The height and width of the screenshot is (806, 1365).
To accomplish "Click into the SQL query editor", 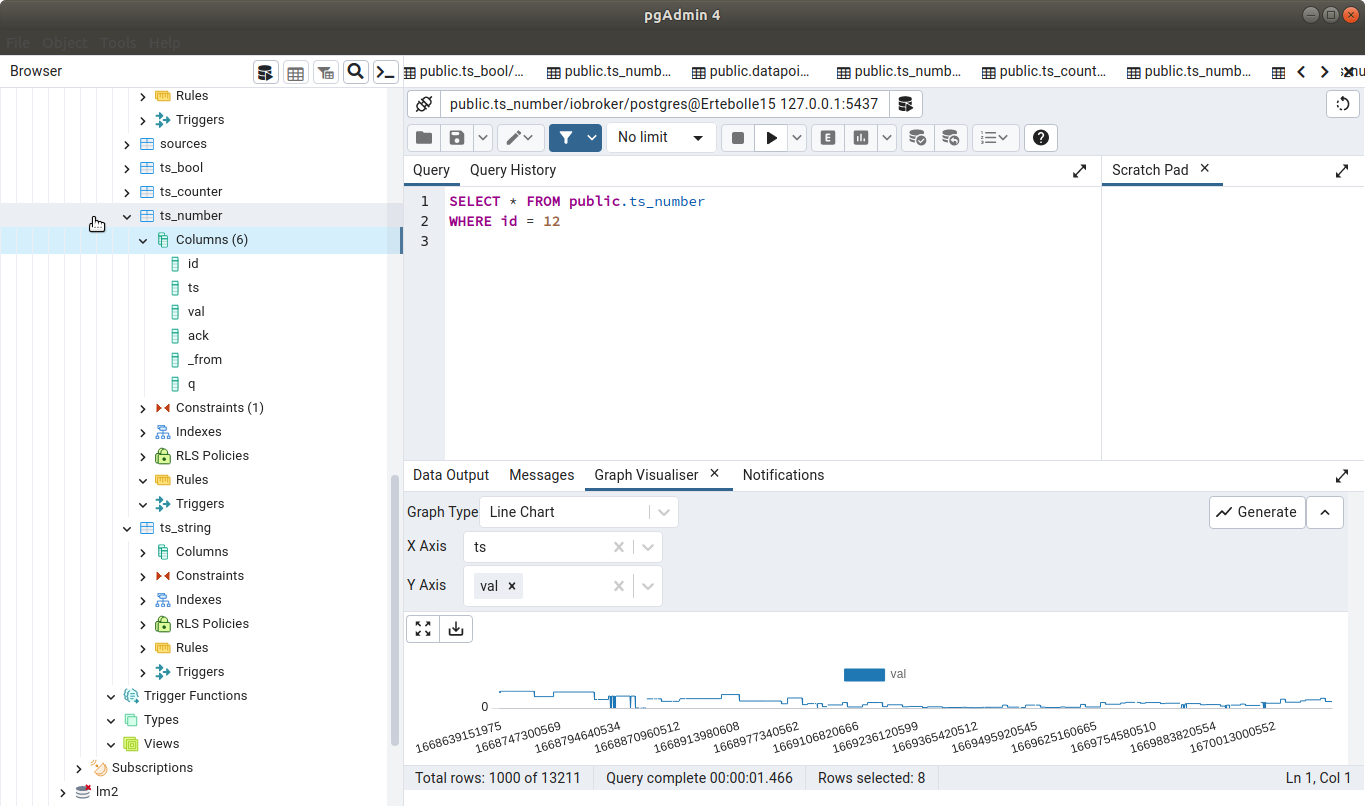I will (772, 322).
